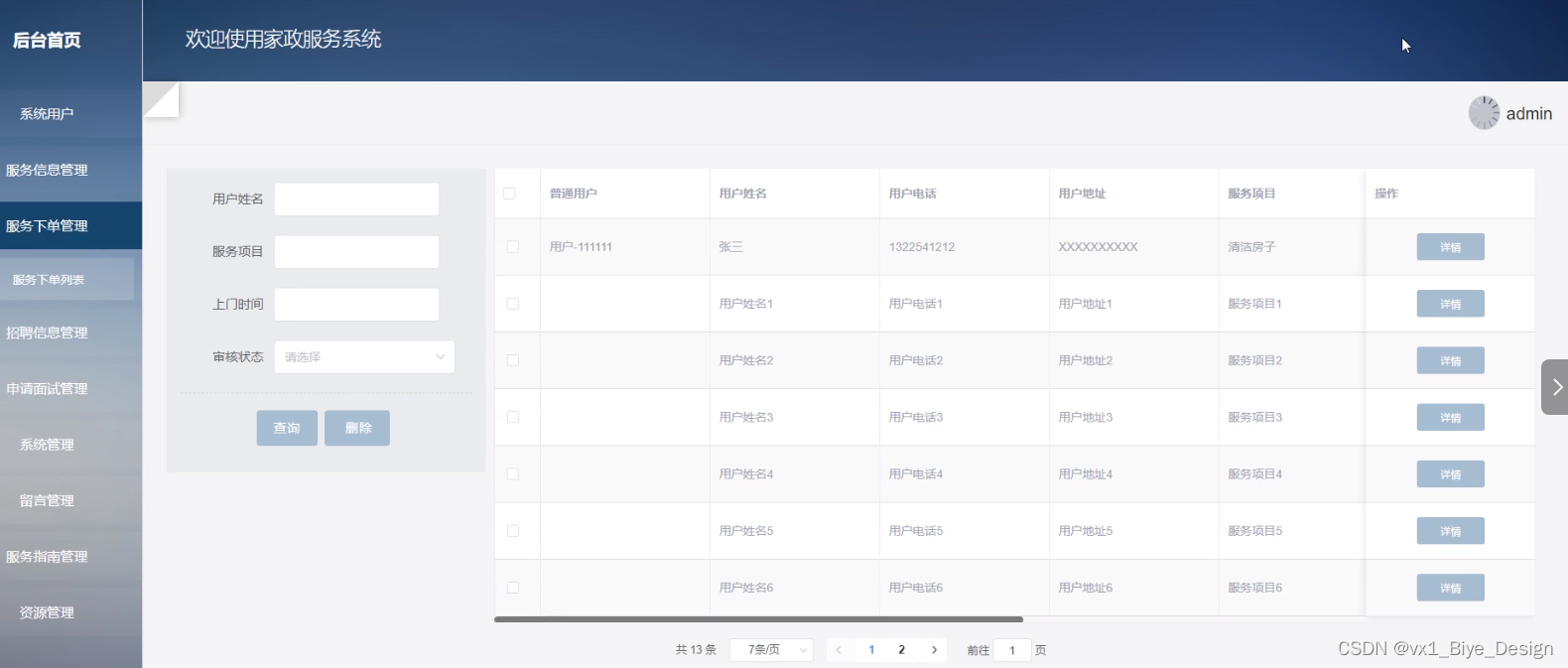Click the admin username label

tap(1529, 114)
